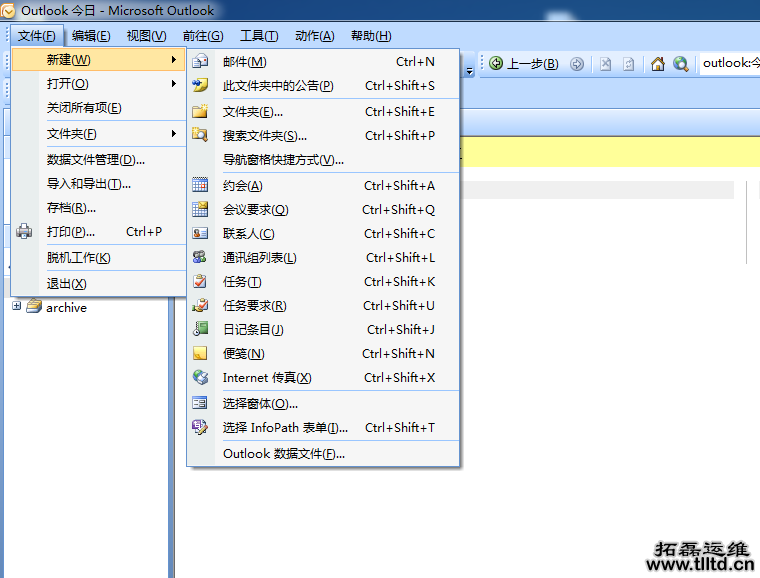Image resolution: width=760 pixels, height=578 pixels.
Task: Click the Outlook icon in the title bar
Action: click(8, 10)
